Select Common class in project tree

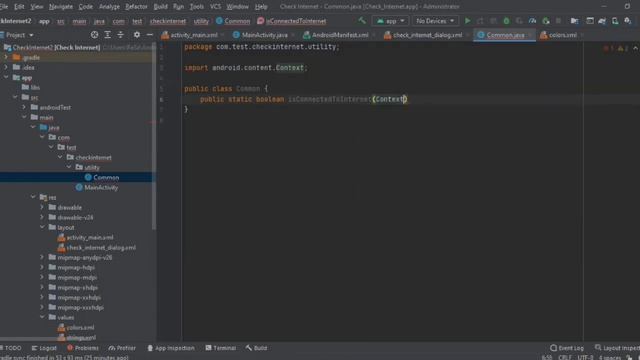pos(106,177)
